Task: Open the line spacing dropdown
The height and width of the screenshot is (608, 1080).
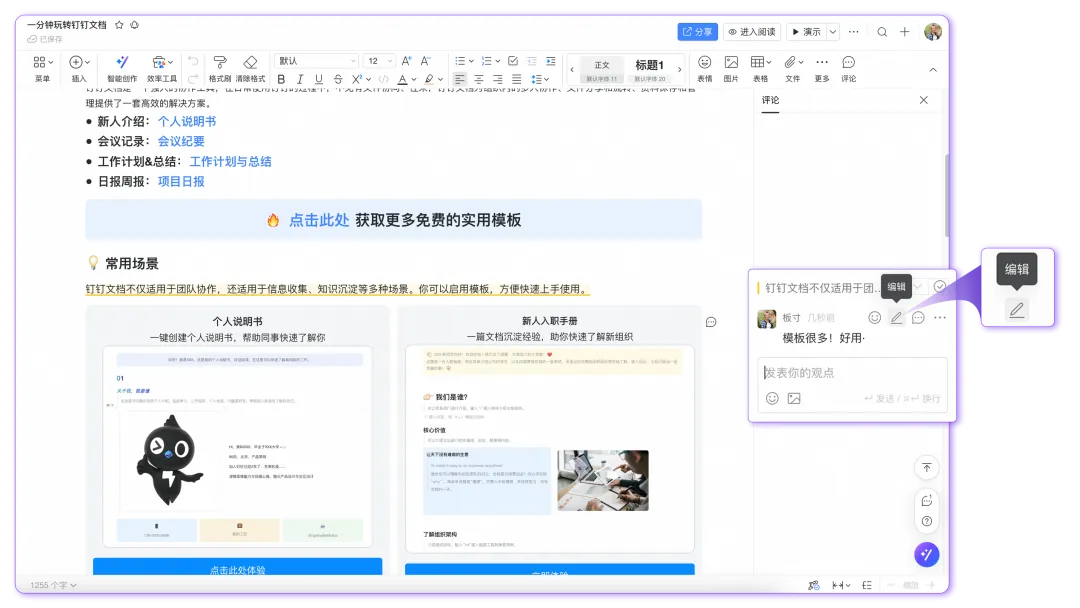Action: [x=541, y=79]
